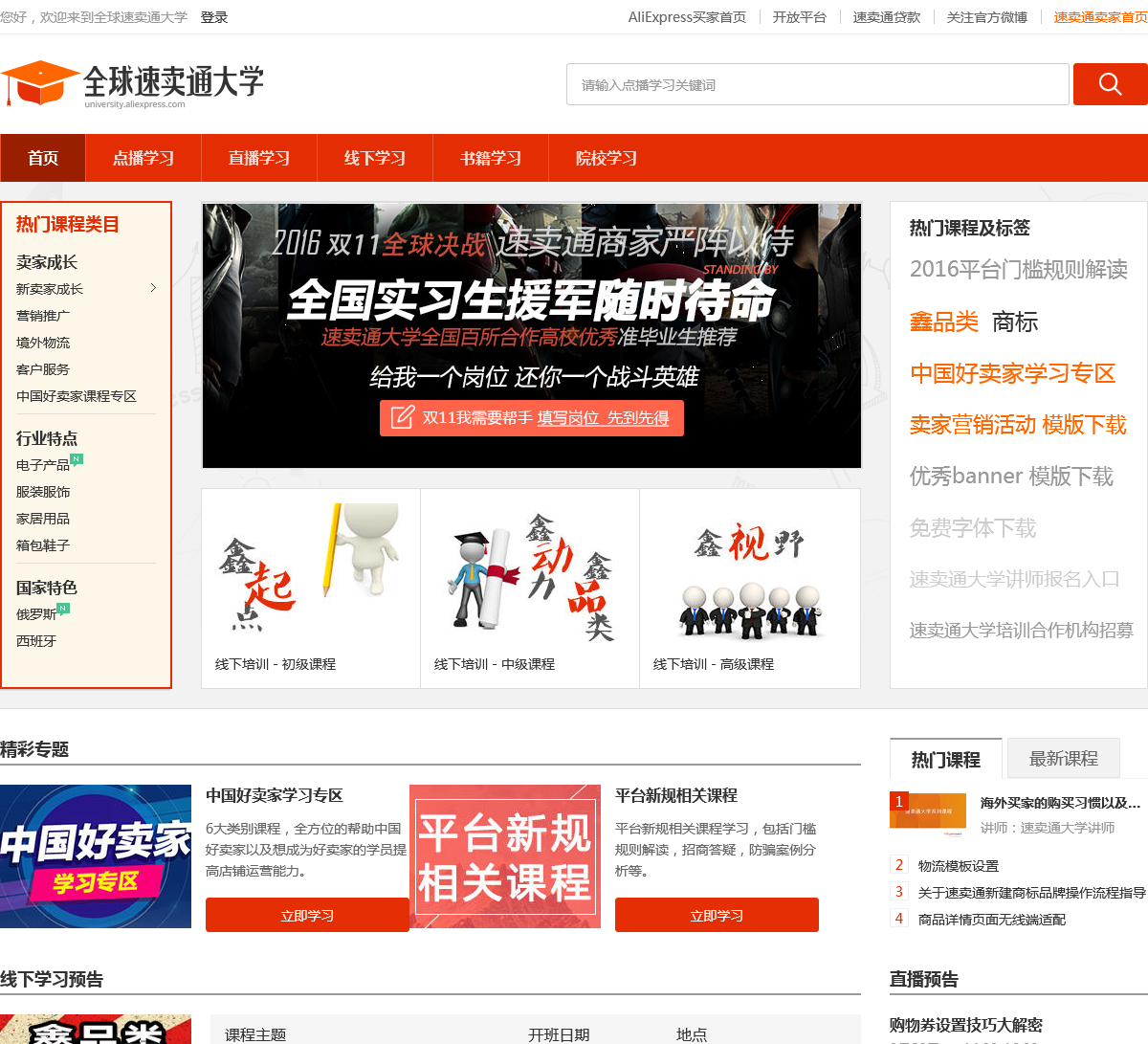Expand the 新卖家成长 chevron arrow
This screenshot has width=1148, height=1044.
[153, 288]
